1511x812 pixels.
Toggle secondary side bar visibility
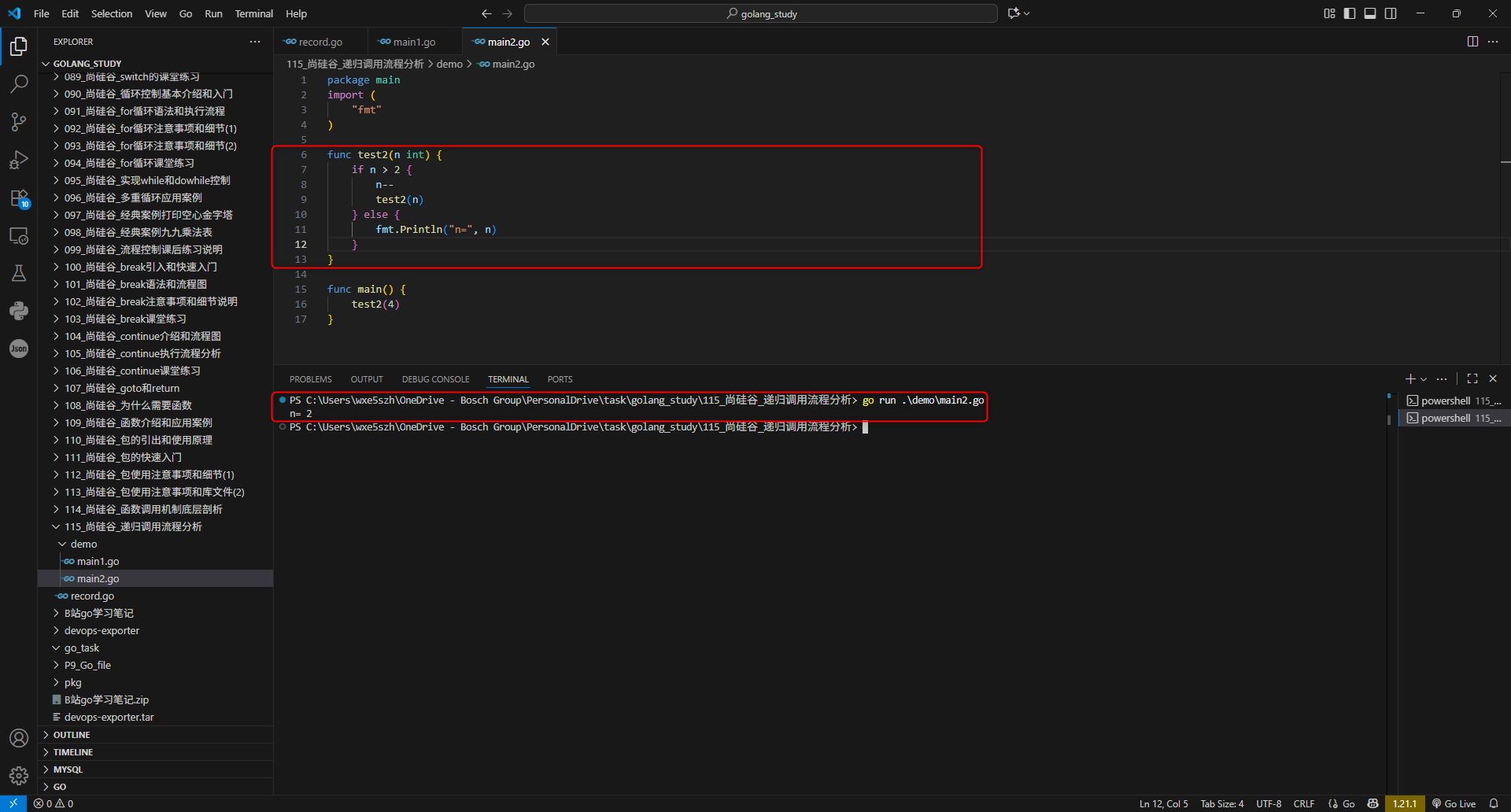pos(1391,13)
